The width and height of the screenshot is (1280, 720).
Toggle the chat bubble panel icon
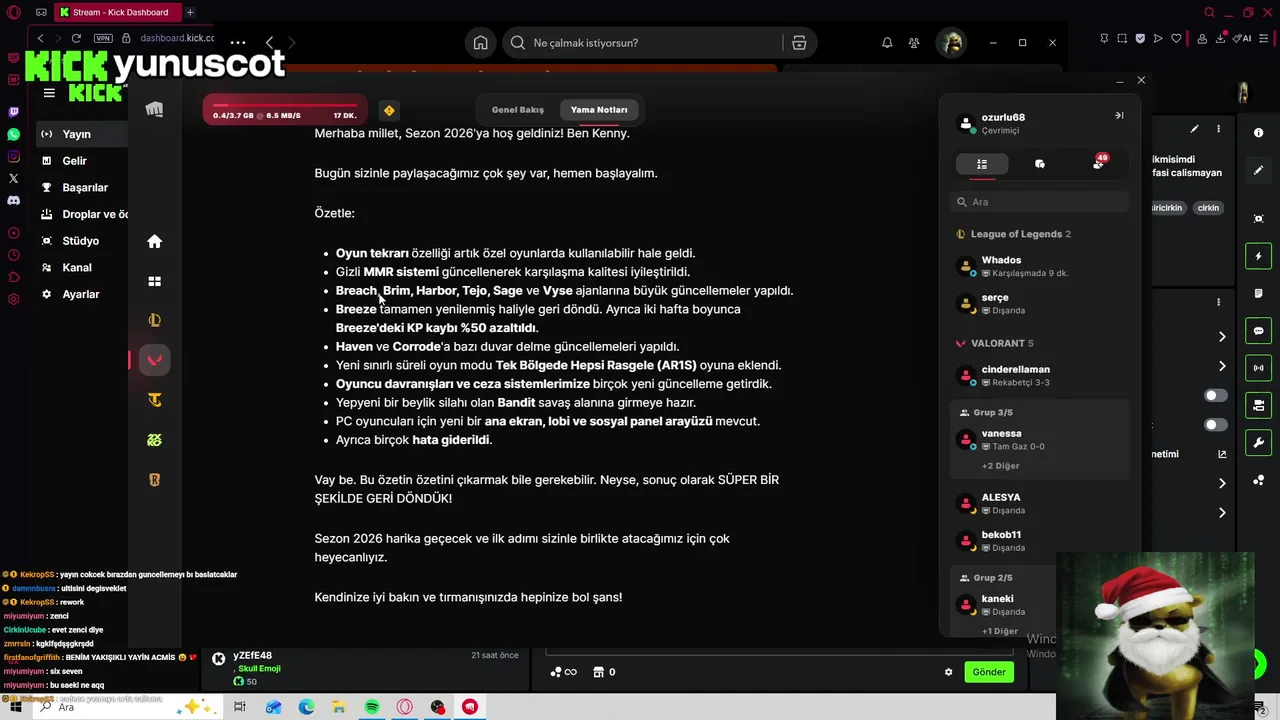pos(1258,331)
